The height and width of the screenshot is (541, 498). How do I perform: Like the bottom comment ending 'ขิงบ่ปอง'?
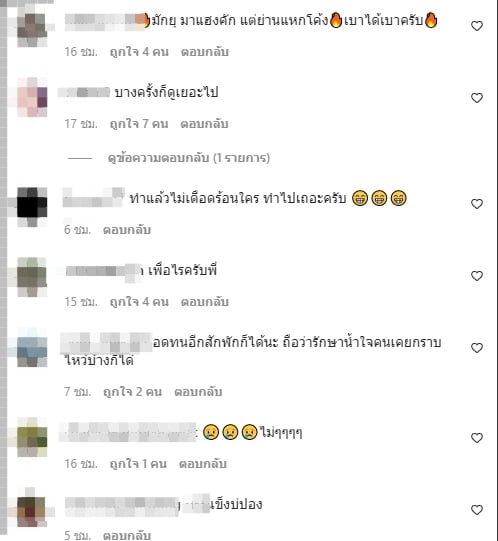(477, 510)
